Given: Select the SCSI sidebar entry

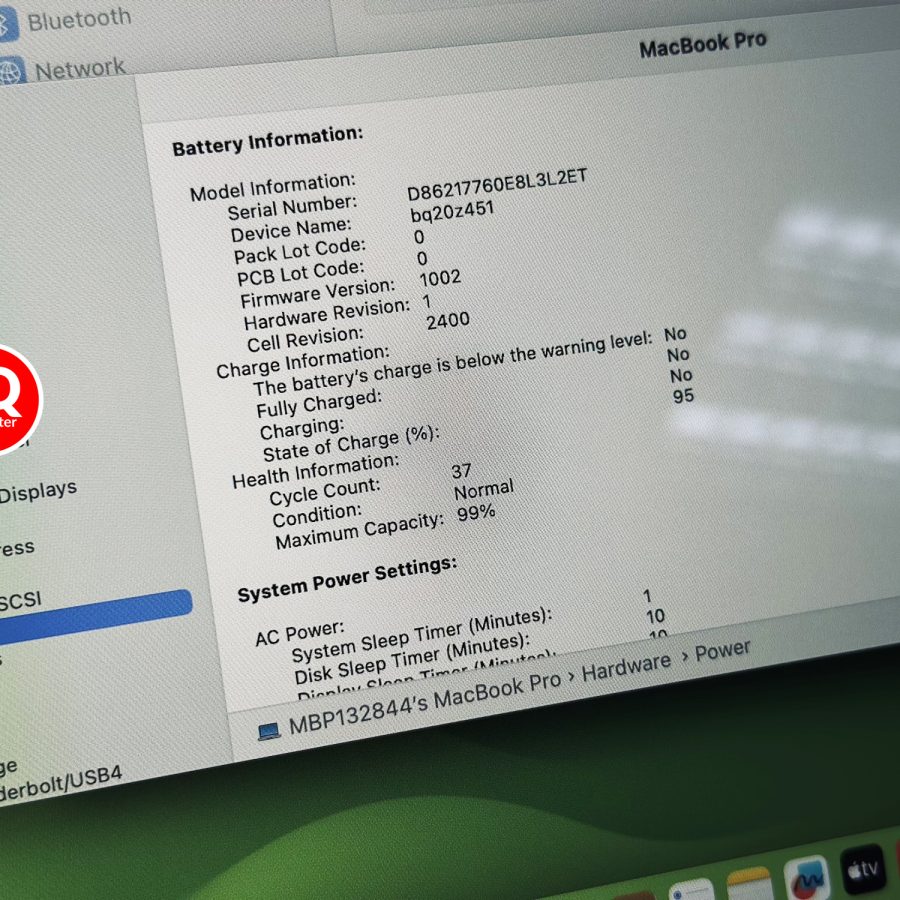Looking at the screenshot, I should tap(21, 600).
